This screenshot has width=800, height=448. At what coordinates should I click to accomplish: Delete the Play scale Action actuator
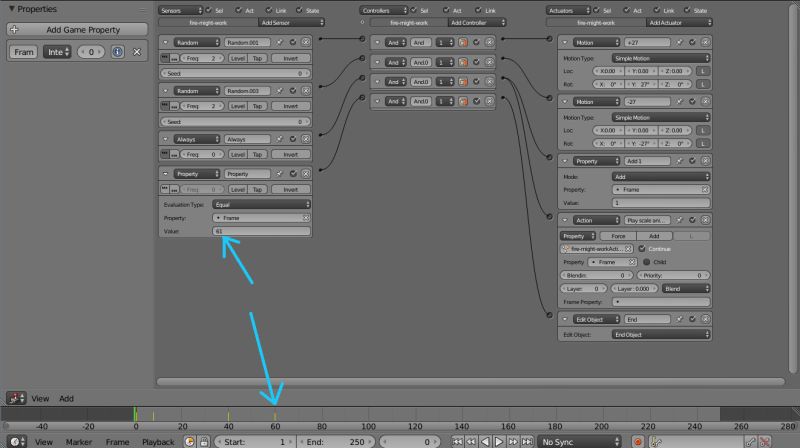[705, 220]
